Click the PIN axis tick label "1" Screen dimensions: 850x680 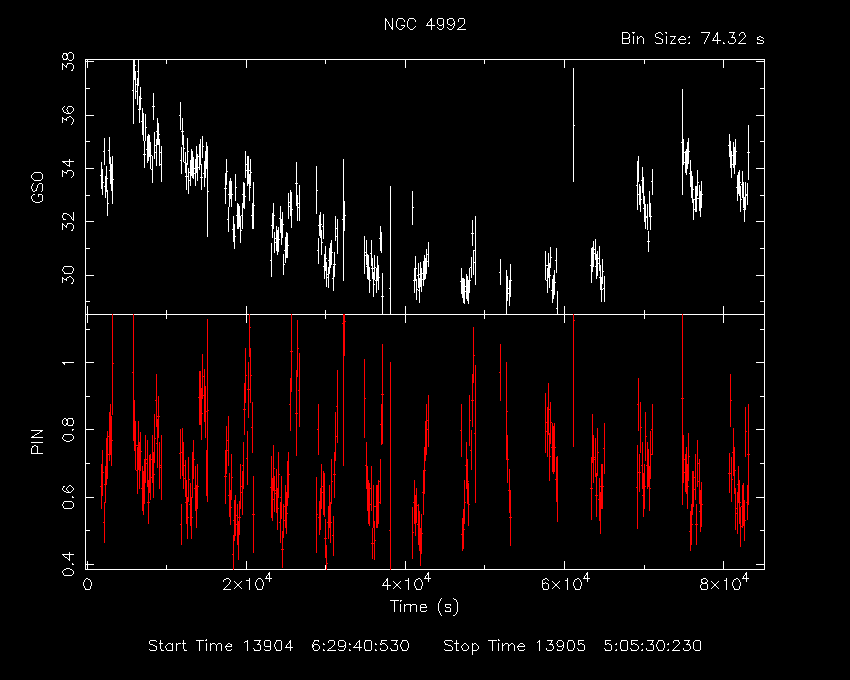point(68,362)
